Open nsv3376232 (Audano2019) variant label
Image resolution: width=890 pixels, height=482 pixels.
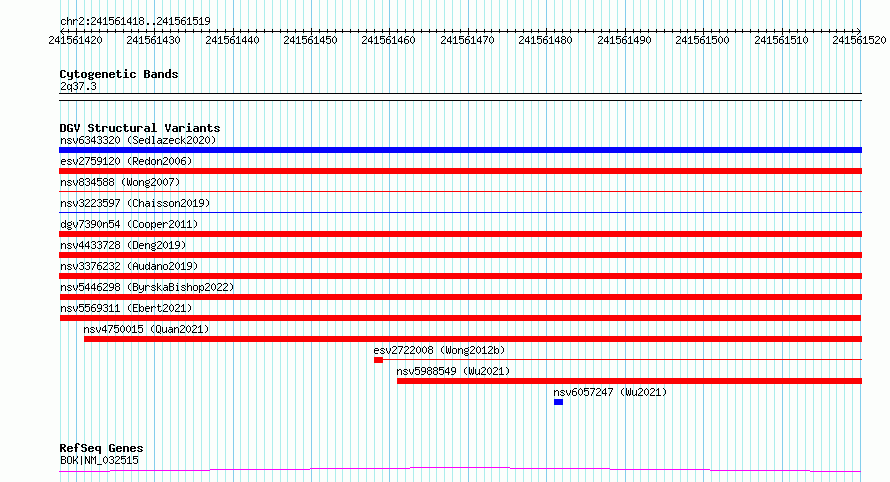coord(129,266)
